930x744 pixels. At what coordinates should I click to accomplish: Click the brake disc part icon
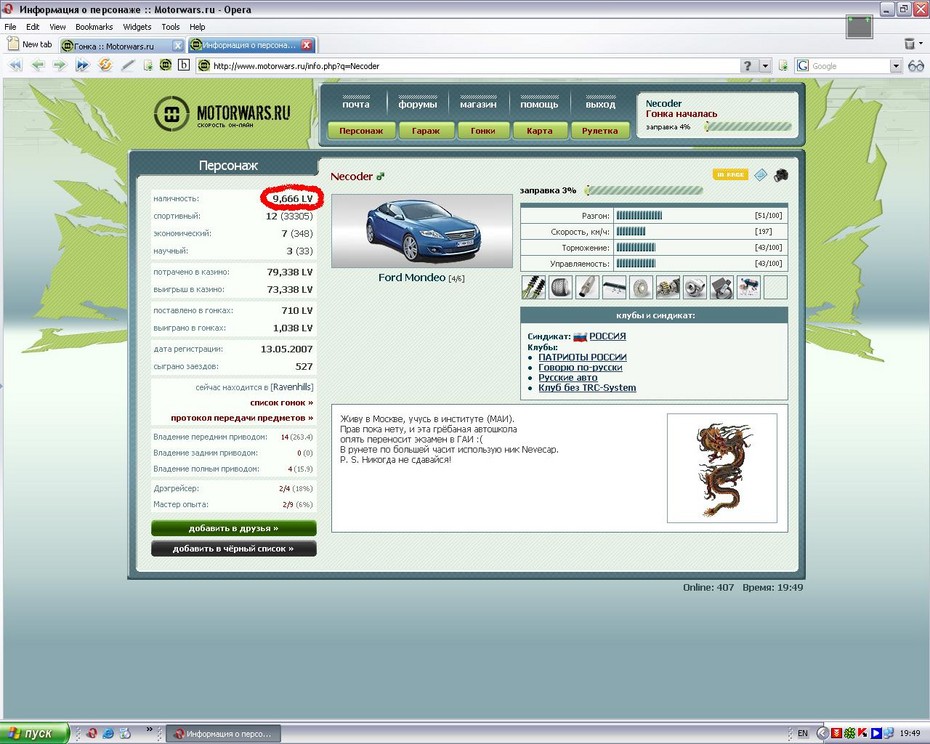641,287
